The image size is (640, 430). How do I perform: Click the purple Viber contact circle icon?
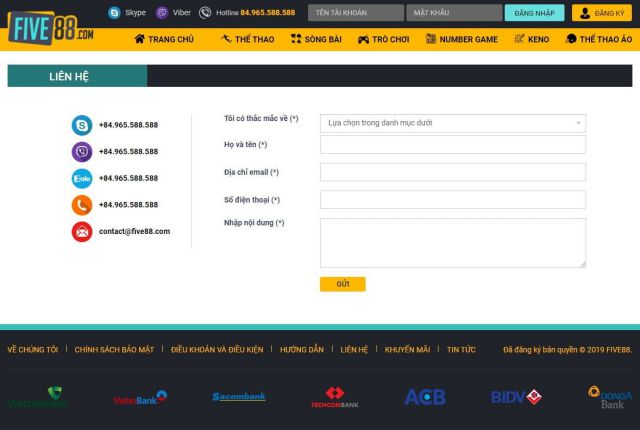(x=82, y=152)
